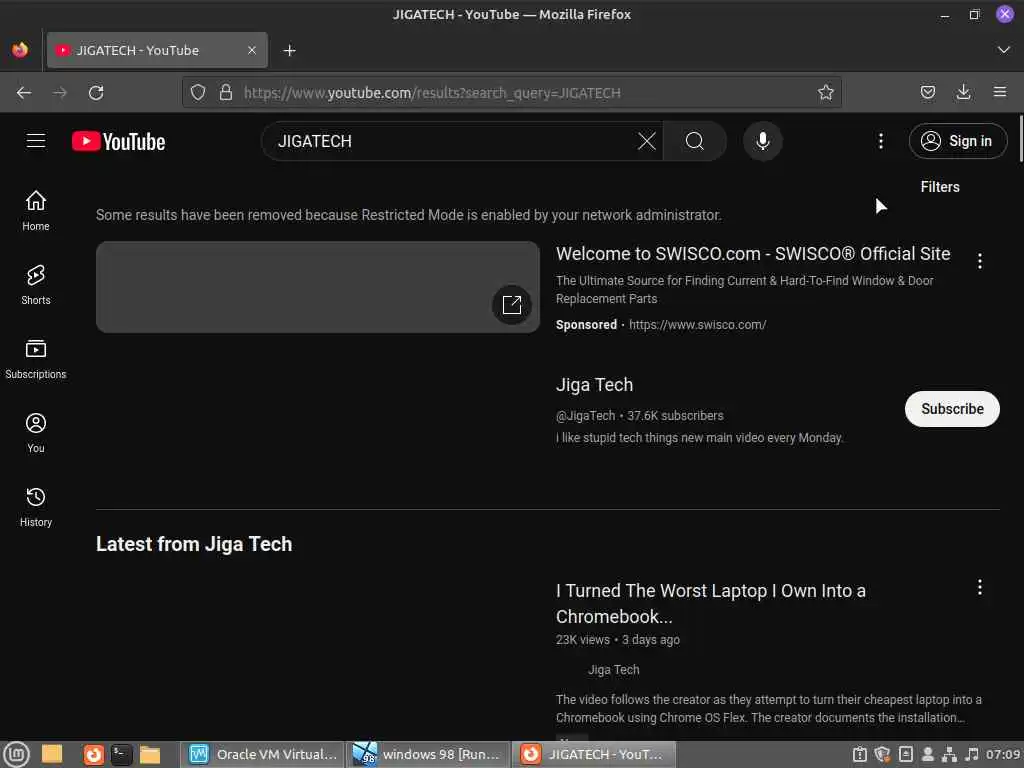The height and width of the screenshot is (768, 1024).
Task: Click the YouTube logo
Action: [x=118, y=141]
